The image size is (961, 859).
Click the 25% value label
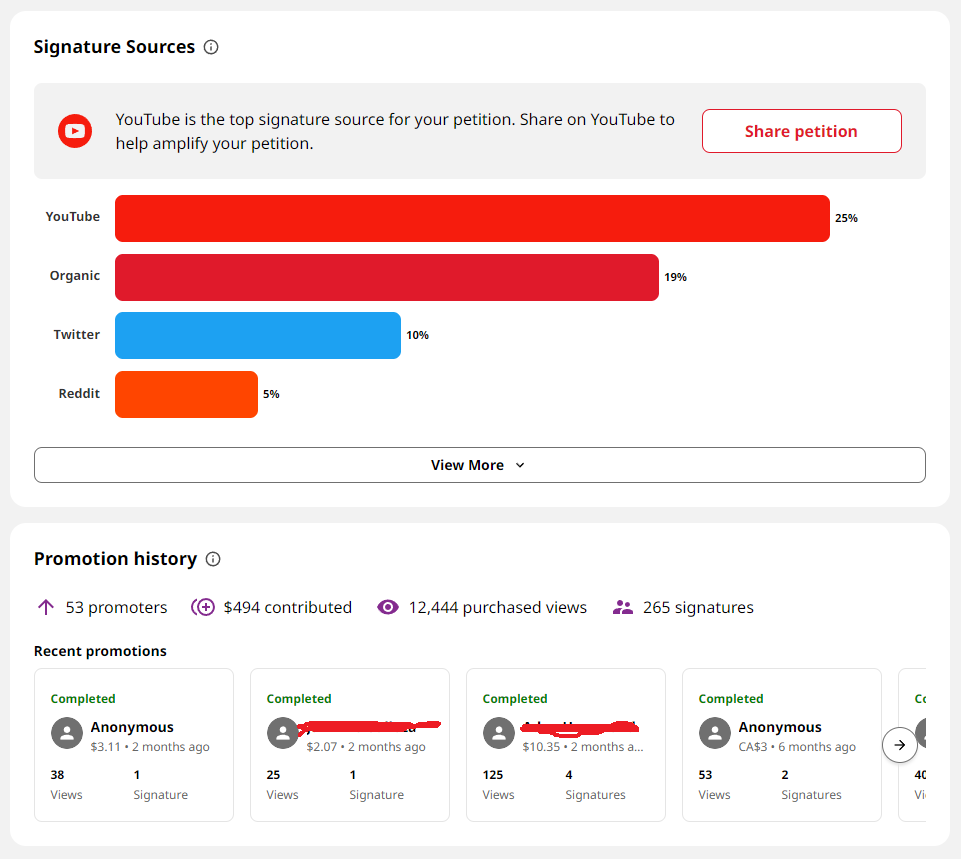pyautogui.click(x=846, y=218)
